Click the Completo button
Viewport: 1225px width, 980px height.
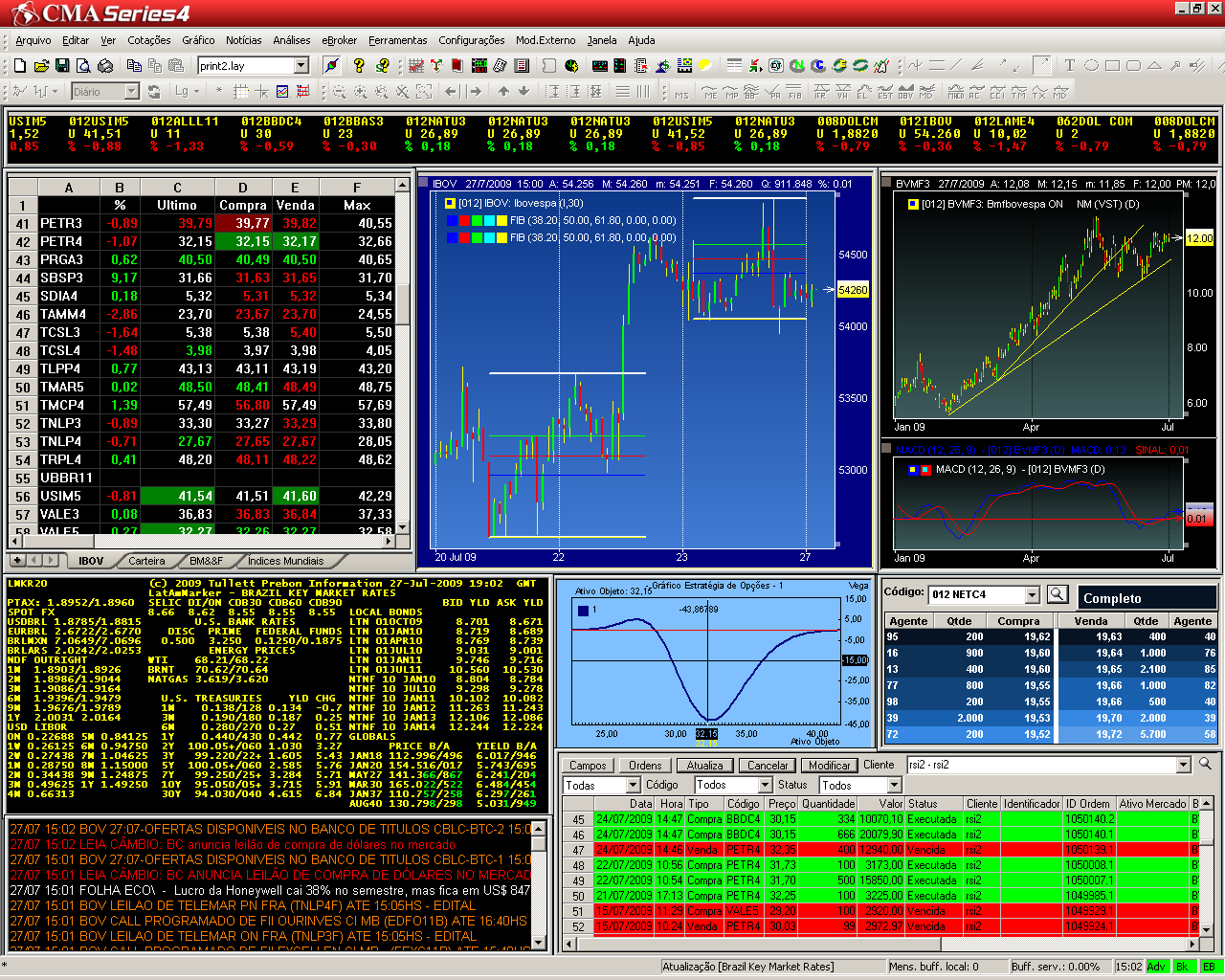(1147, 598)
